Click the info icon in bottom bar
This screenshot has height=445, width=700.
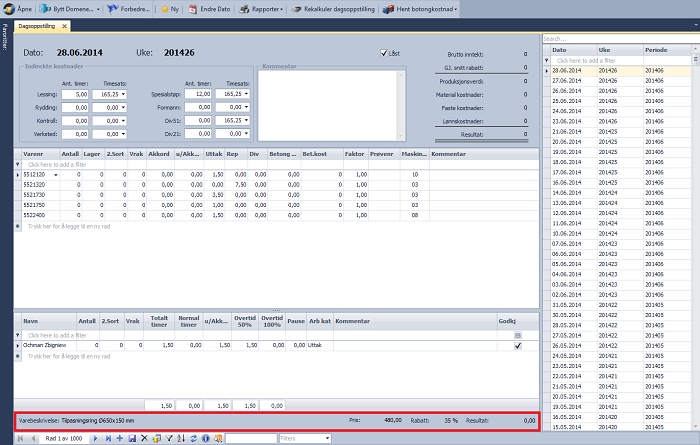click(x=204, y=438)
